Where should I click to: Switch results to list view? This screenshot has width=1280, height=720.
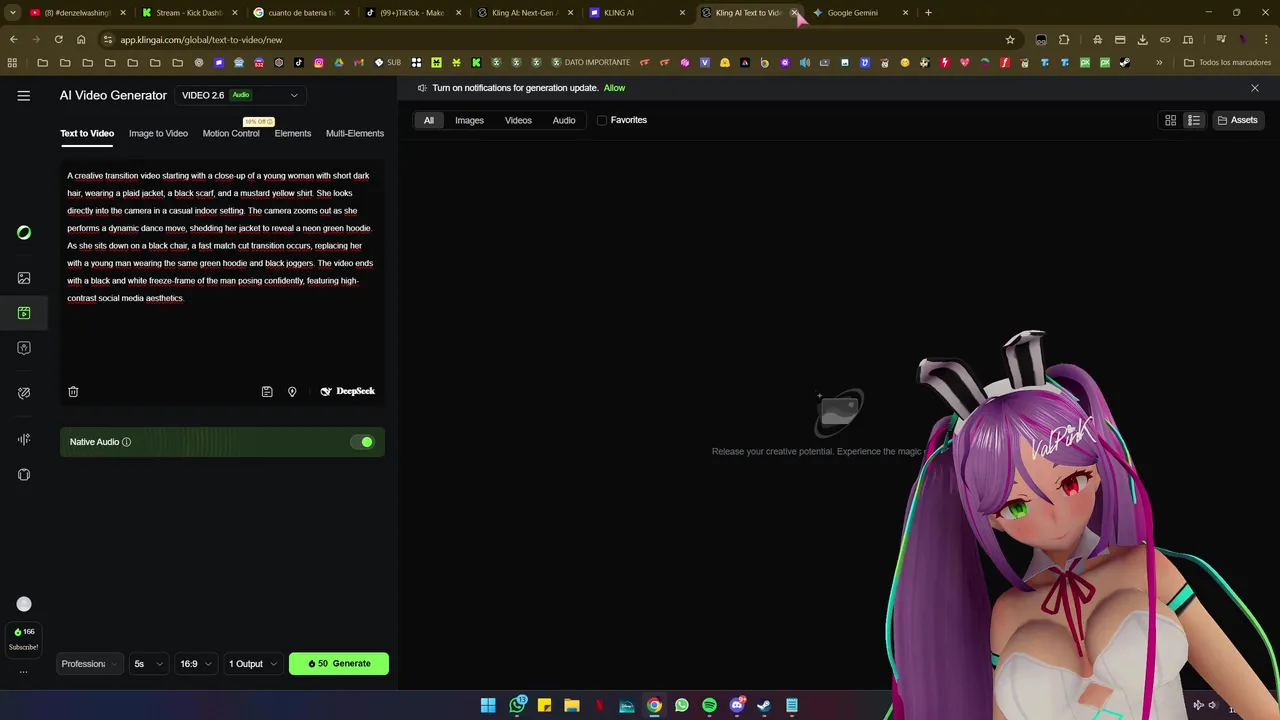[1193, 120]
